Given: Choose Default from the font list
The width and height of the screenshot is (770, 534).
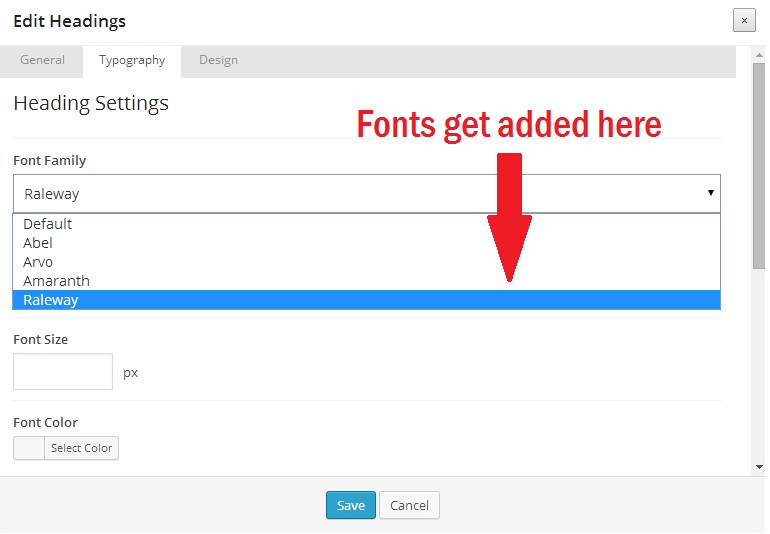Looking at the screenshot, I should click(48, 224).
